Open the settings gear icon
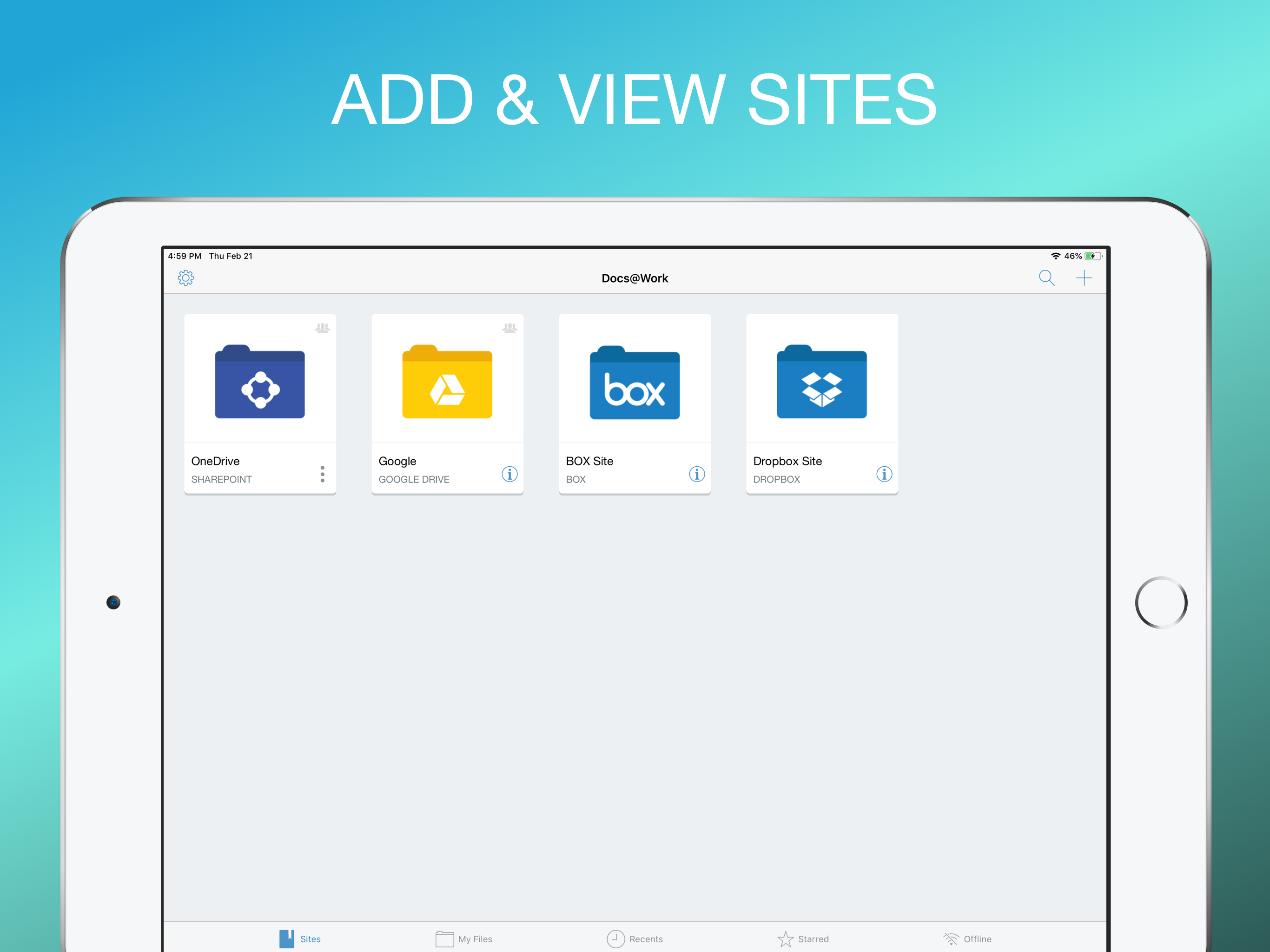 [x=185, y=278]
